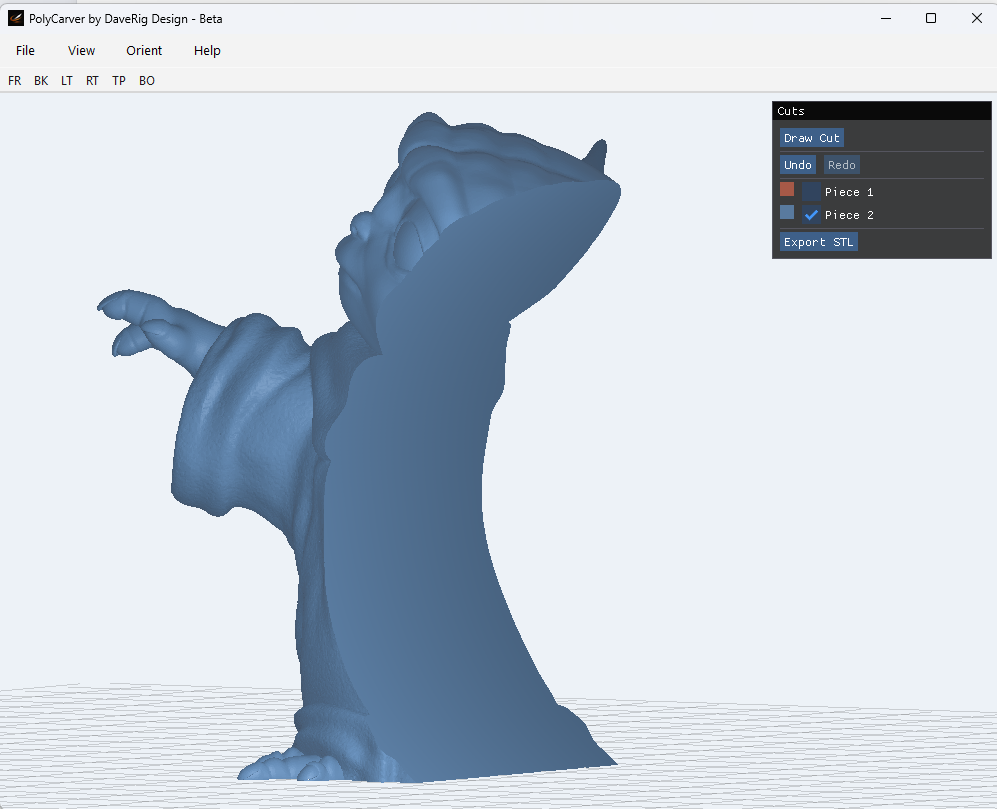Click the Cuts panel title bar

[x=882, y=111]
